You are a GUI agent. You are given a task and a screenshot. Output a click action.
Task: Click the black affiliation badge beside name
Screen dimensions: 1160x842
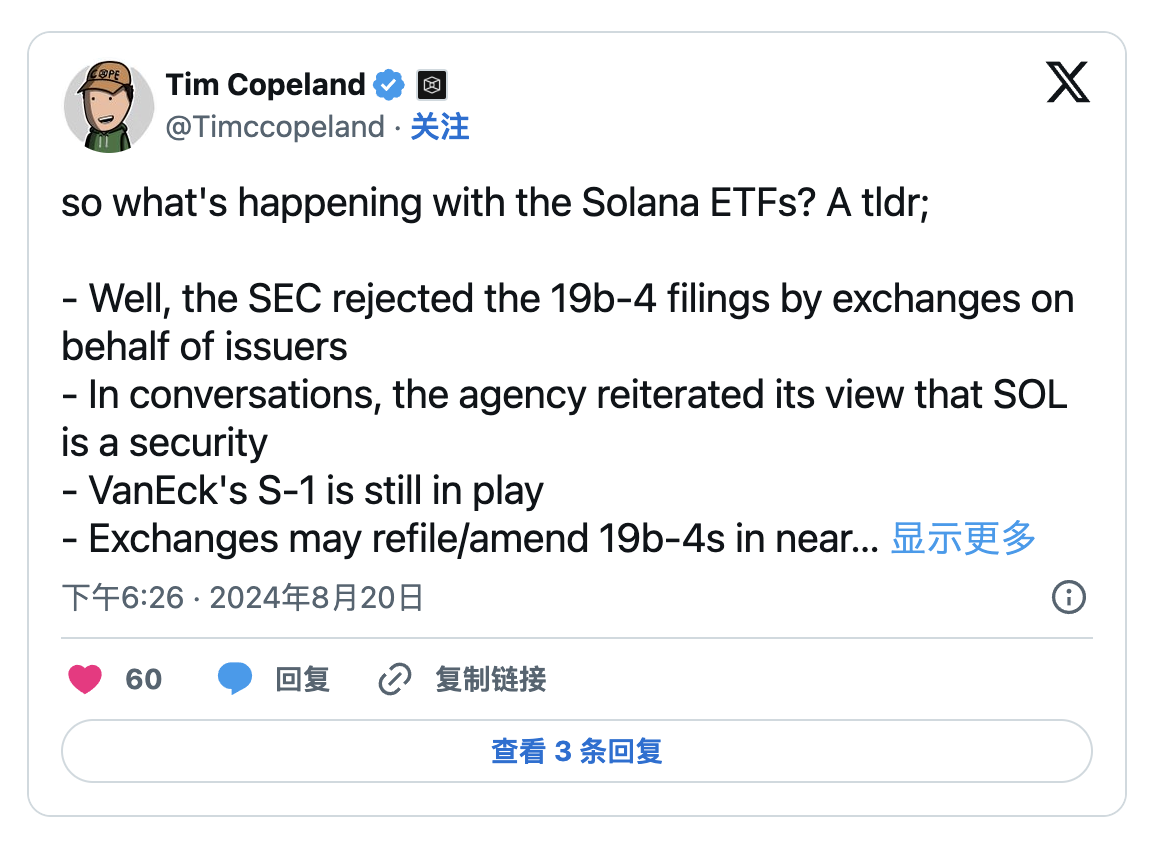(x=431, y=85)
